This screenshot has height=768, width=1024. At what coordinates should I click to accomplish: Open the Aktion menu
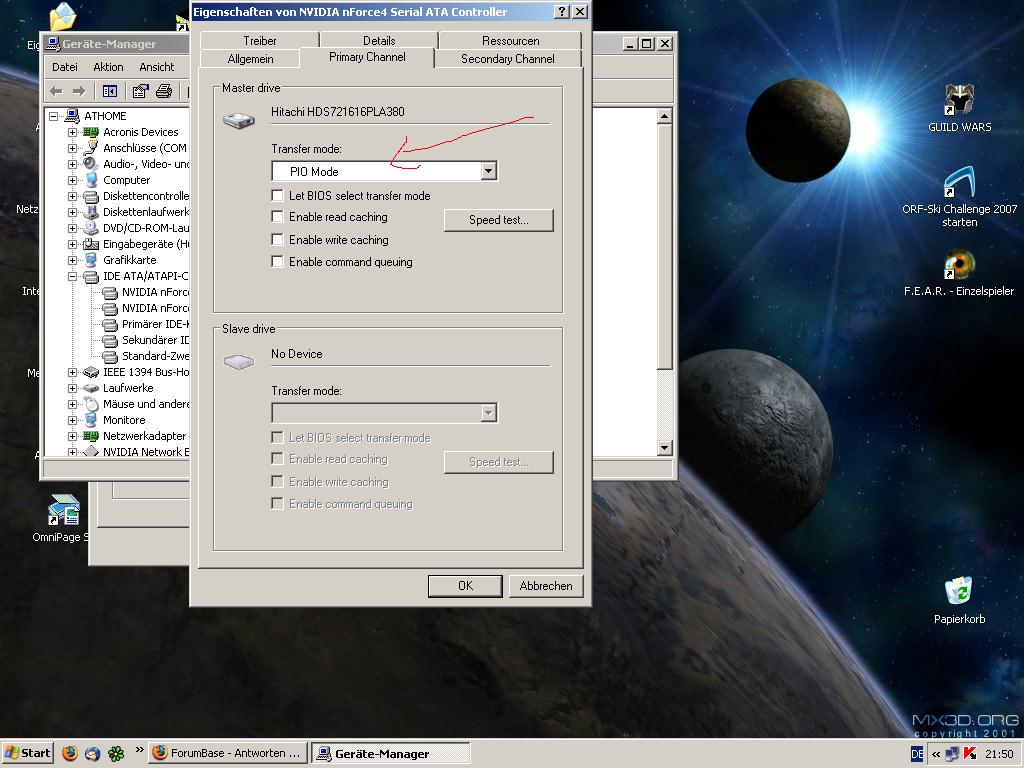[x=108, y=67]
